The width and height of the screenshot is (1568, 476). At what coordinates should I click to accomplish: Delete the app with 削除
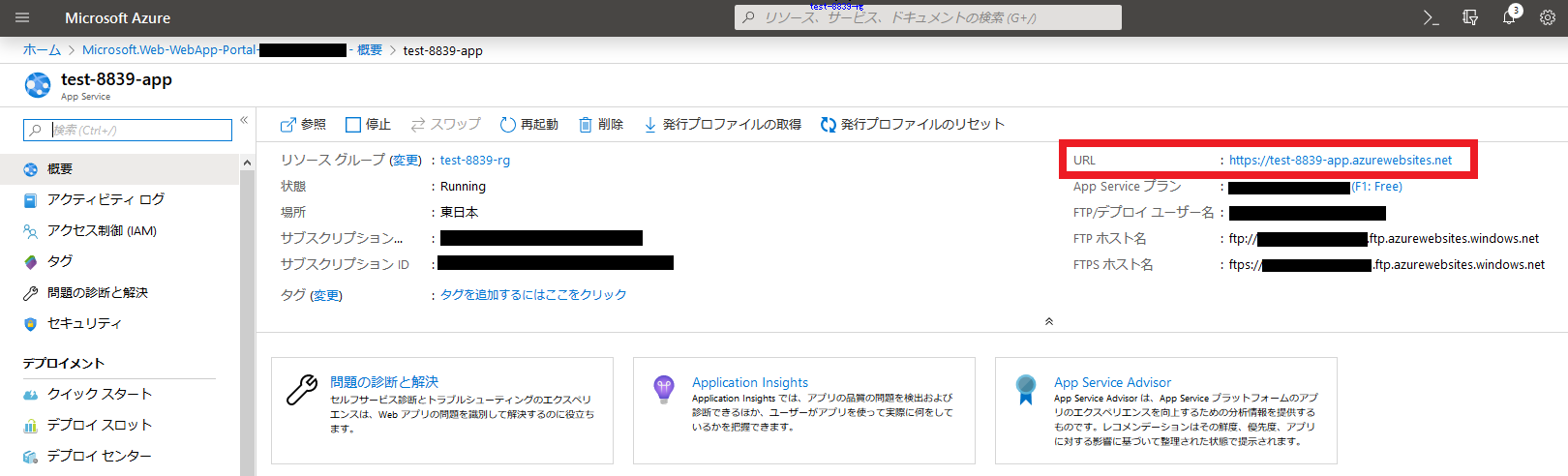[x=601, y=125]
